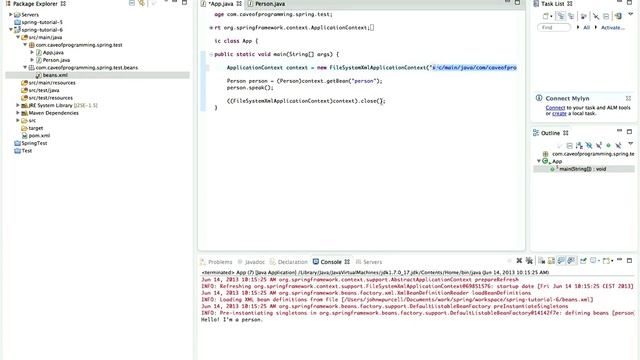Click Connect link in Connect Mylyn panel
The image size is (640, 360).
click(555, 108)
